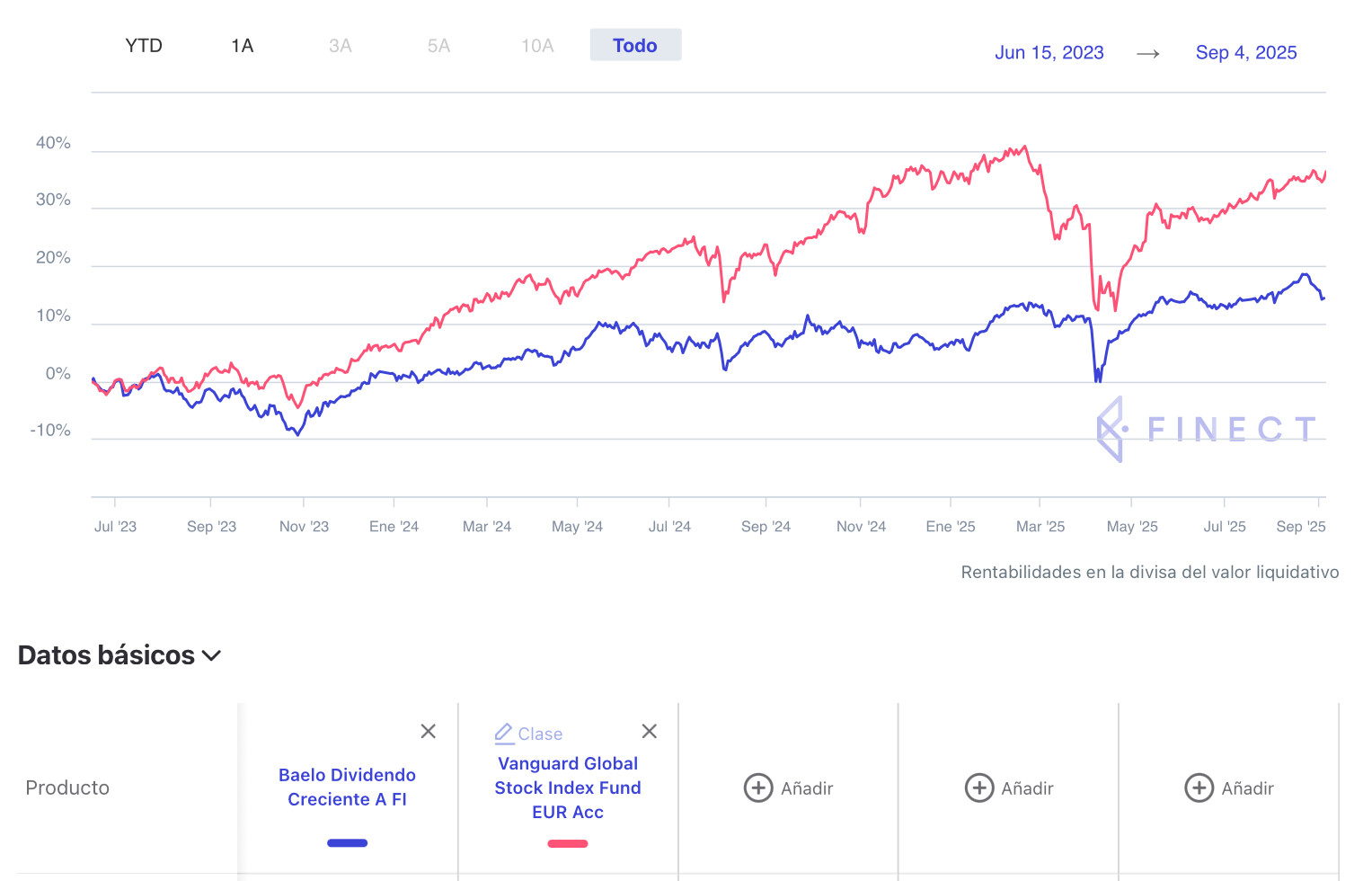This screenshot has width=1372, height=881.
Task: Remove Vanguard Global Stock fund with X
Action: pos(650,732)
